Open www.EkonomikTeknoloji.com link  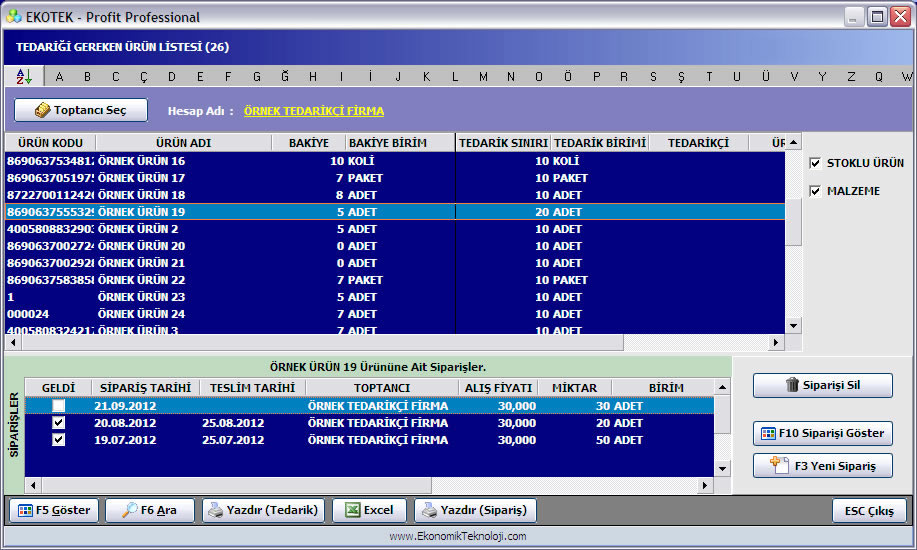(458, 536)
